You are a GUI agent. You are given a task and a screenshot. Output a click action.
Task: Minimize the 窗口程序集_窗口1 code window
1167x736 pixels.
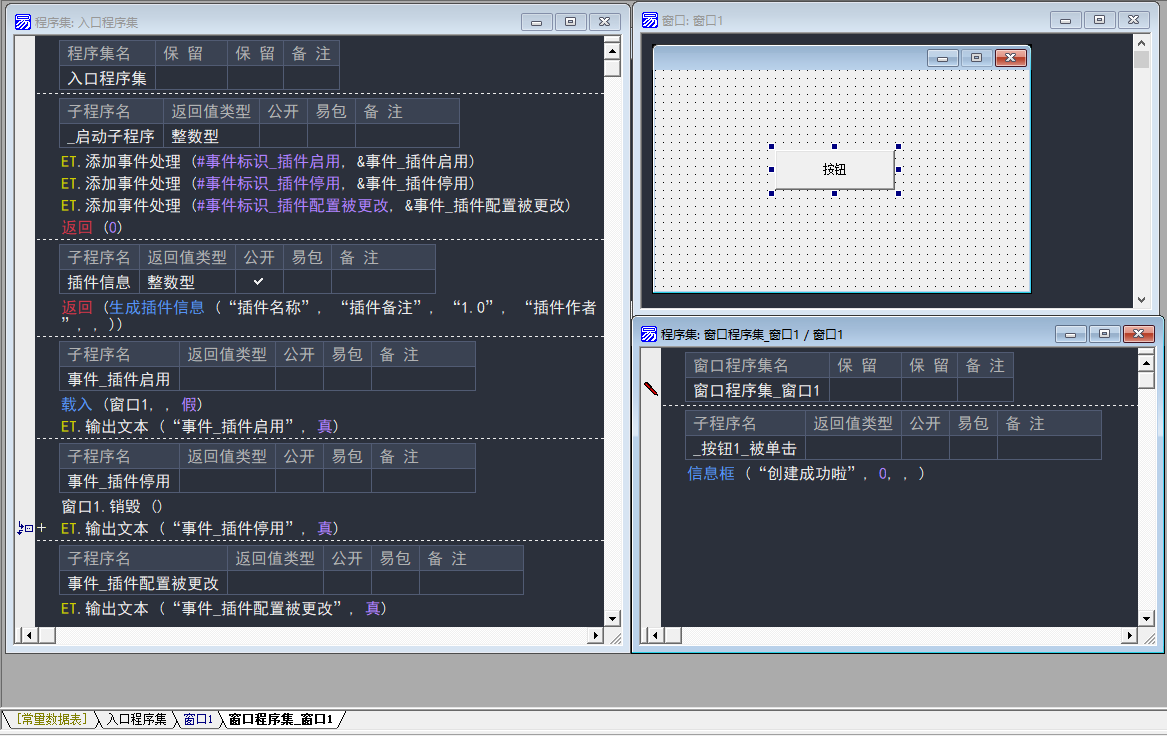pos(1070,334)
